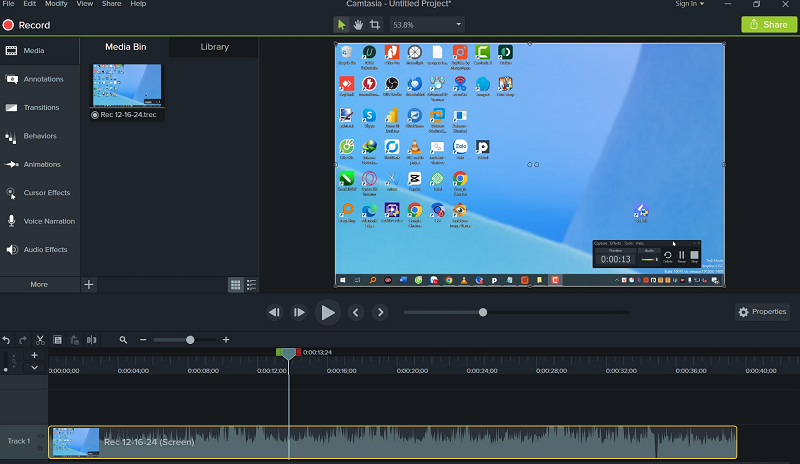The width and height of the screenshot is (800, 464).
Task: Click the preview scrubber slider handle
Action: (x=483, y=312)
